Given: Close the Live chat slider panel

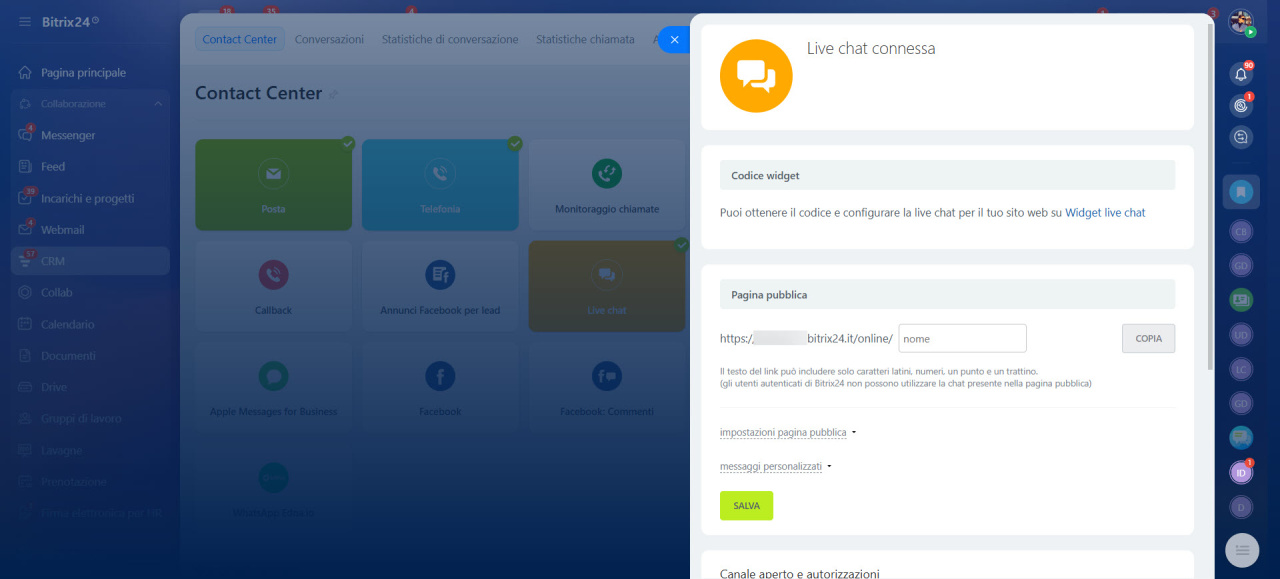Looking at the screenshot, I should click(675, 39).
